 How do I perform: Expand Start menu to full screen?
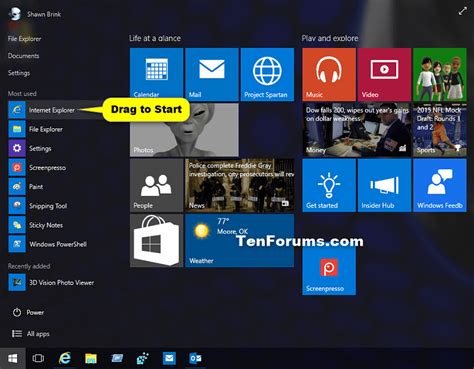(x=462, y=11)
